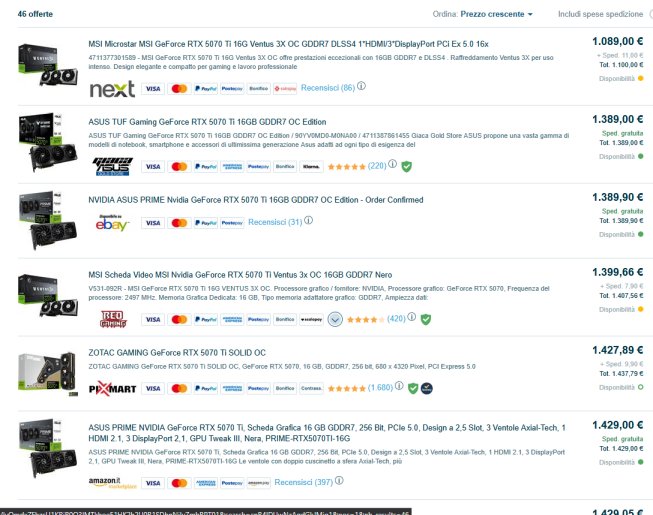Toggle Includi spese spedizione option
The width and height of the screenshot is (653, 515).
pos(651,14)
